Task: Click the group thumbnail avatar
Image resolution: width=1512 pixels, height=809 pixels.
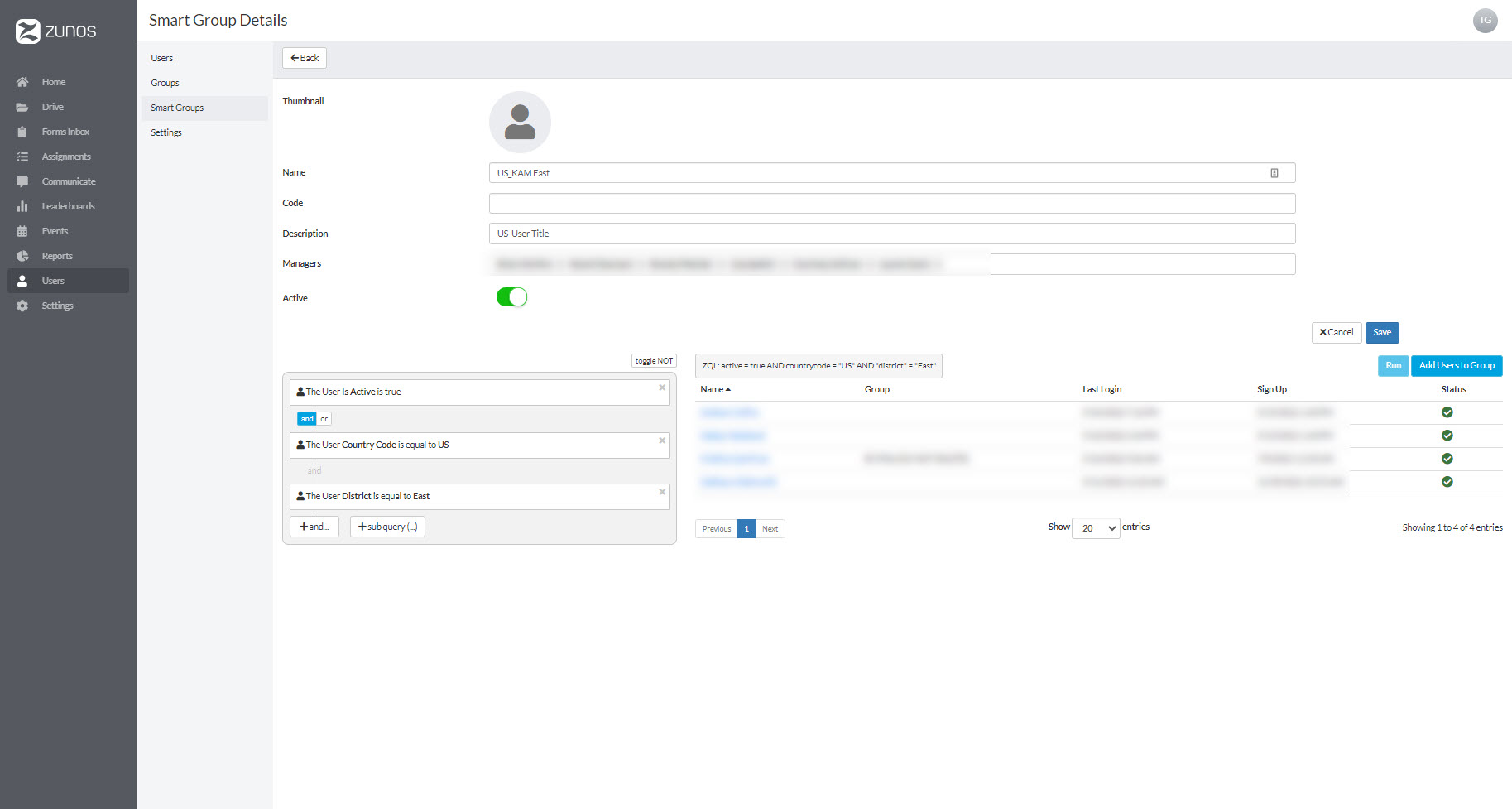Action: [x=520, y=122]
